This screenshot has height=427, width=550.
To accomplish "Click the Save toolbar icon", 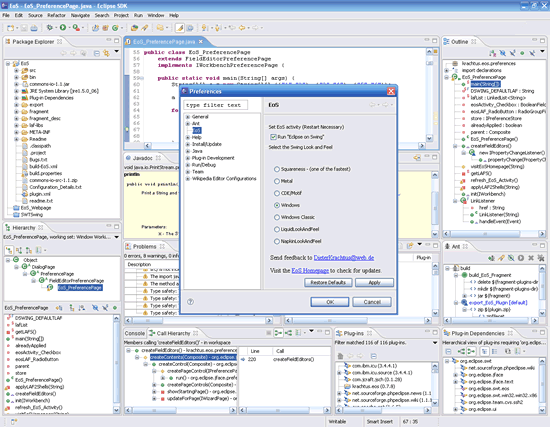I will tap(24, 28).
